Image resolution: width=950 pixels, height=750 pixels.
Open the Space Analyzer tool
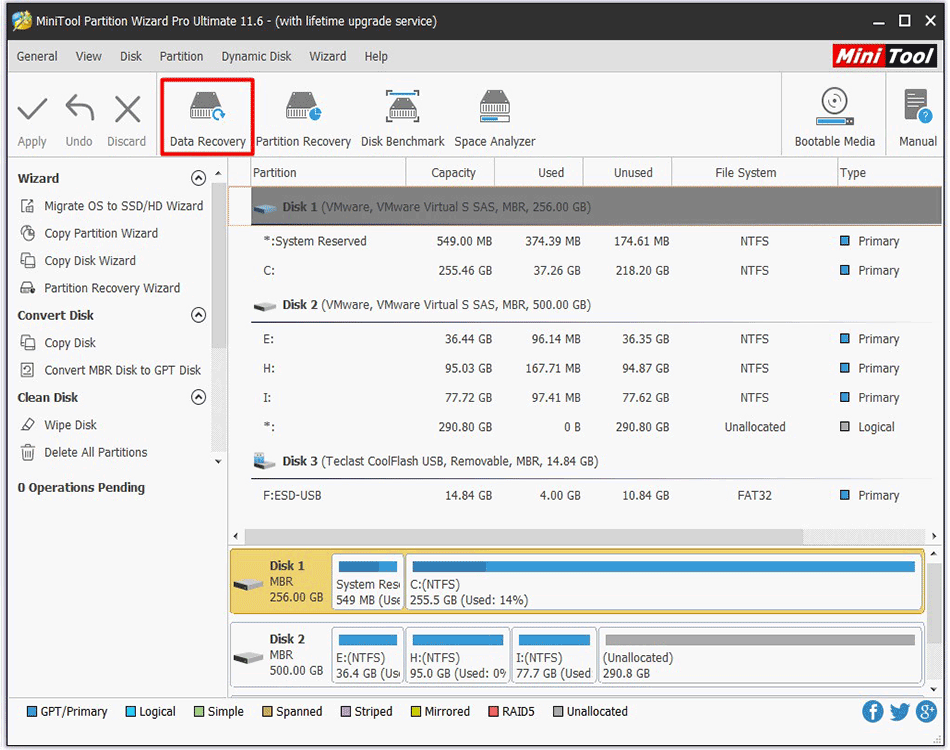[494, 119]
